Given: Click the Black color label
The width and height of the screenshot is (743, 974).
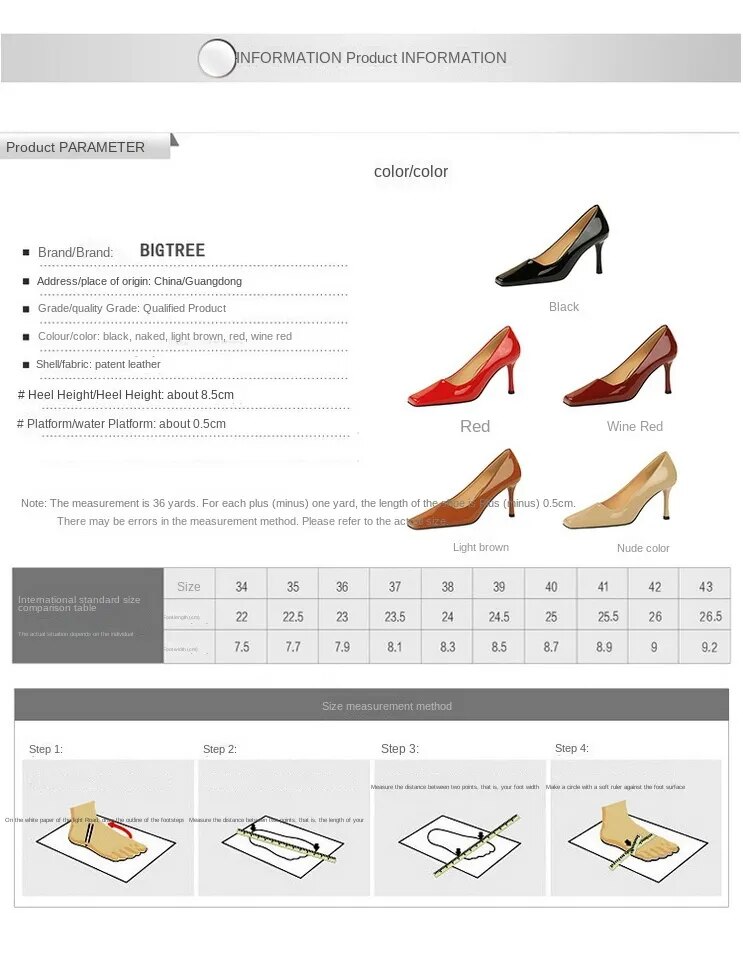Looking at the screenshot, I should tap(563, 307).
